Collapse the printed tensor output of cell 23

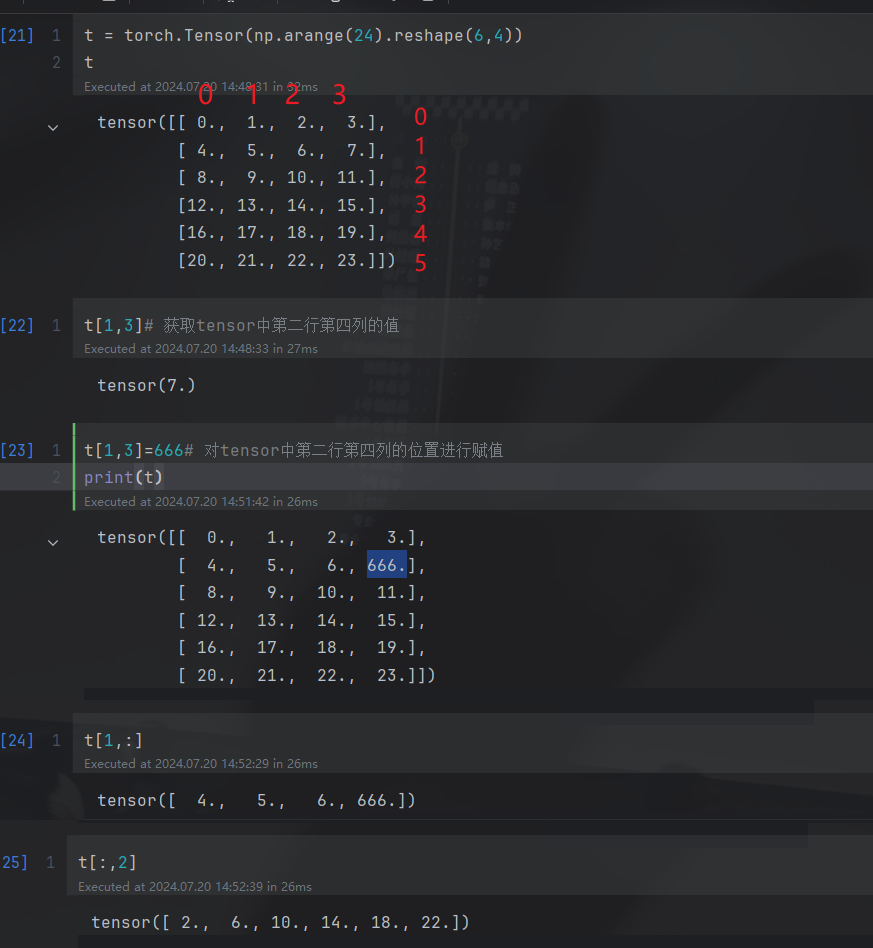[53, 543]
